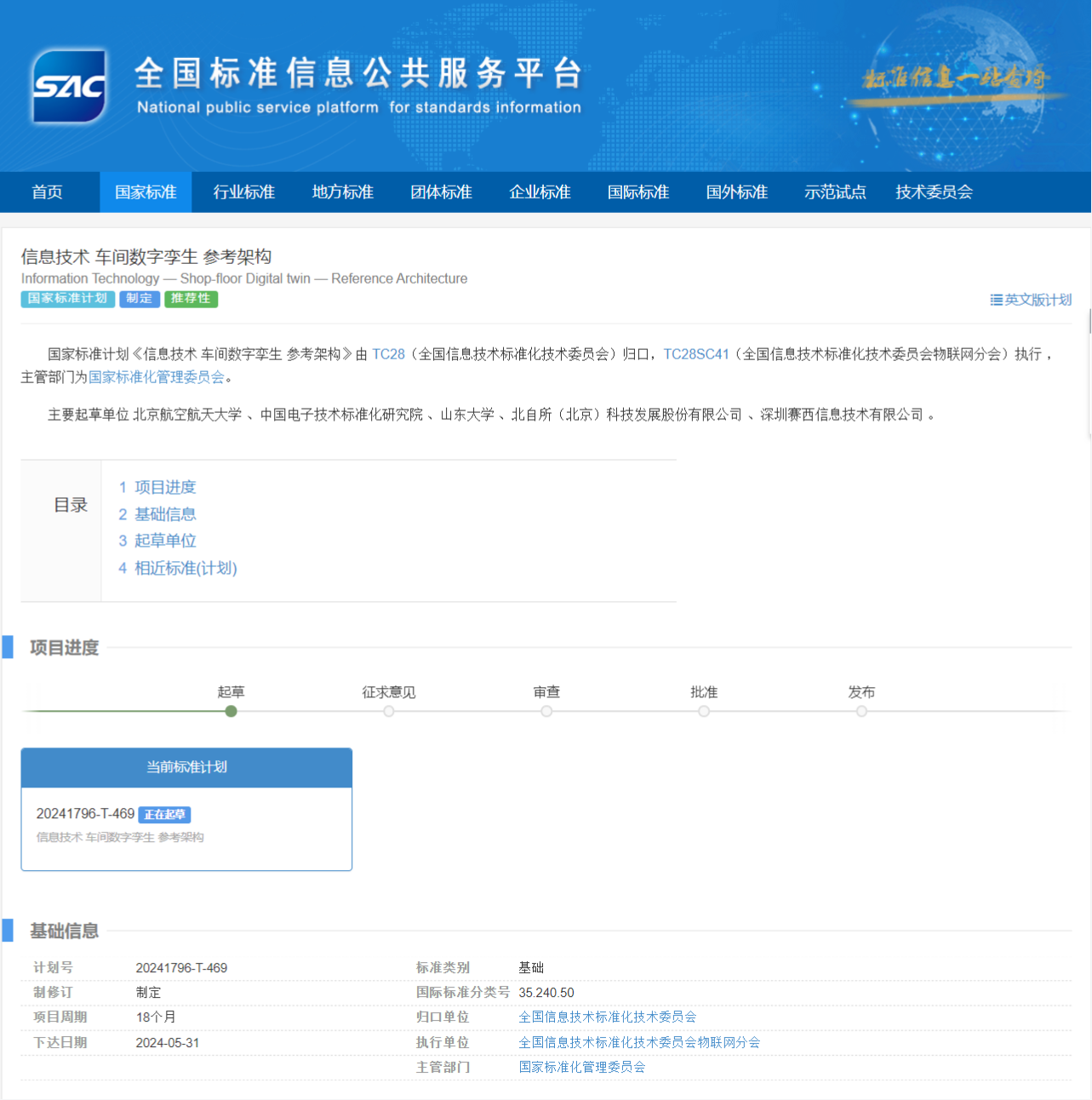Switch to 行业标准 tab

click(x=244, y=192)
